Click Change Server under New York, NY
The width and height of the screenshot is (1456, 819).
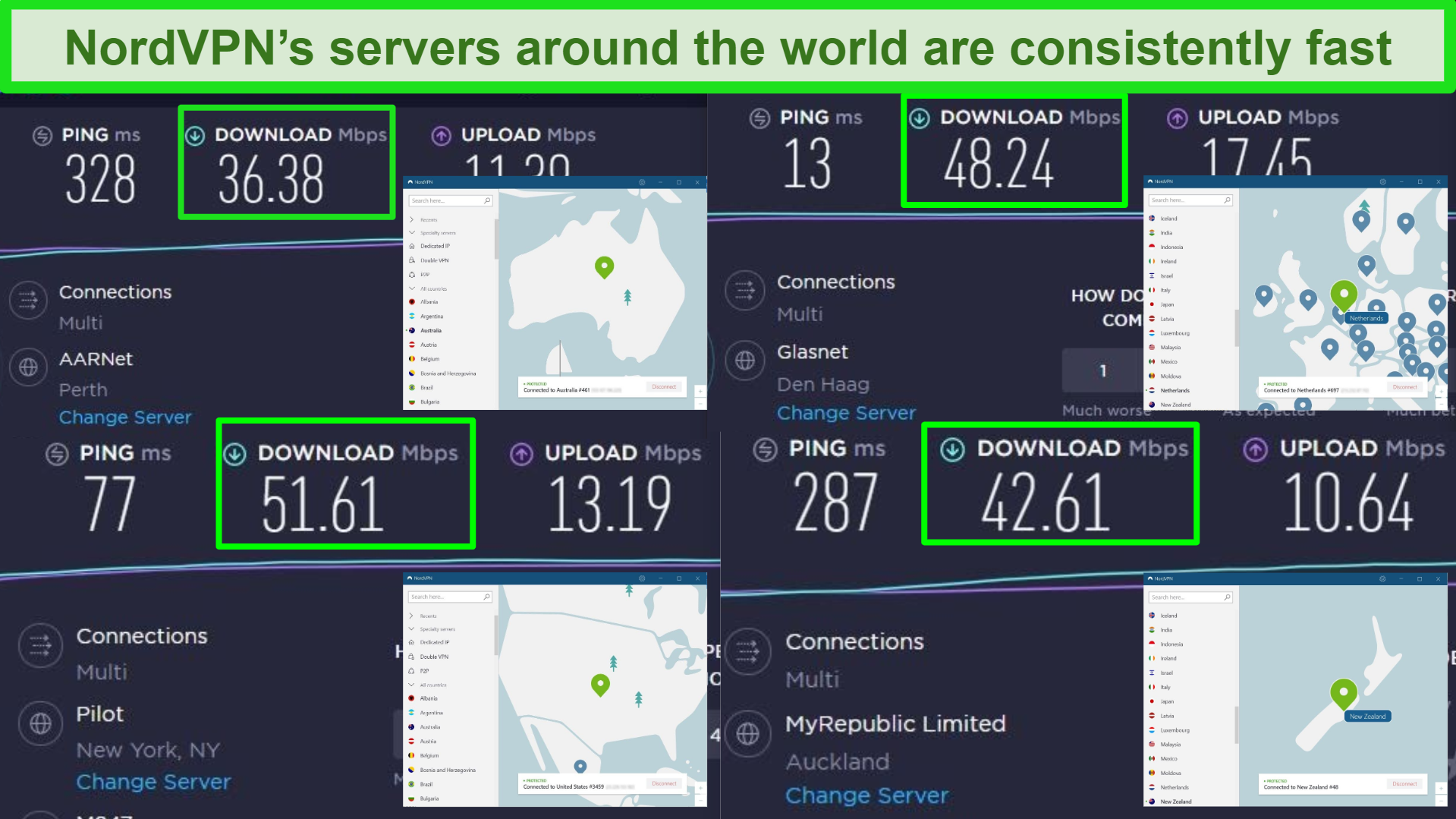tap(153, 782)
